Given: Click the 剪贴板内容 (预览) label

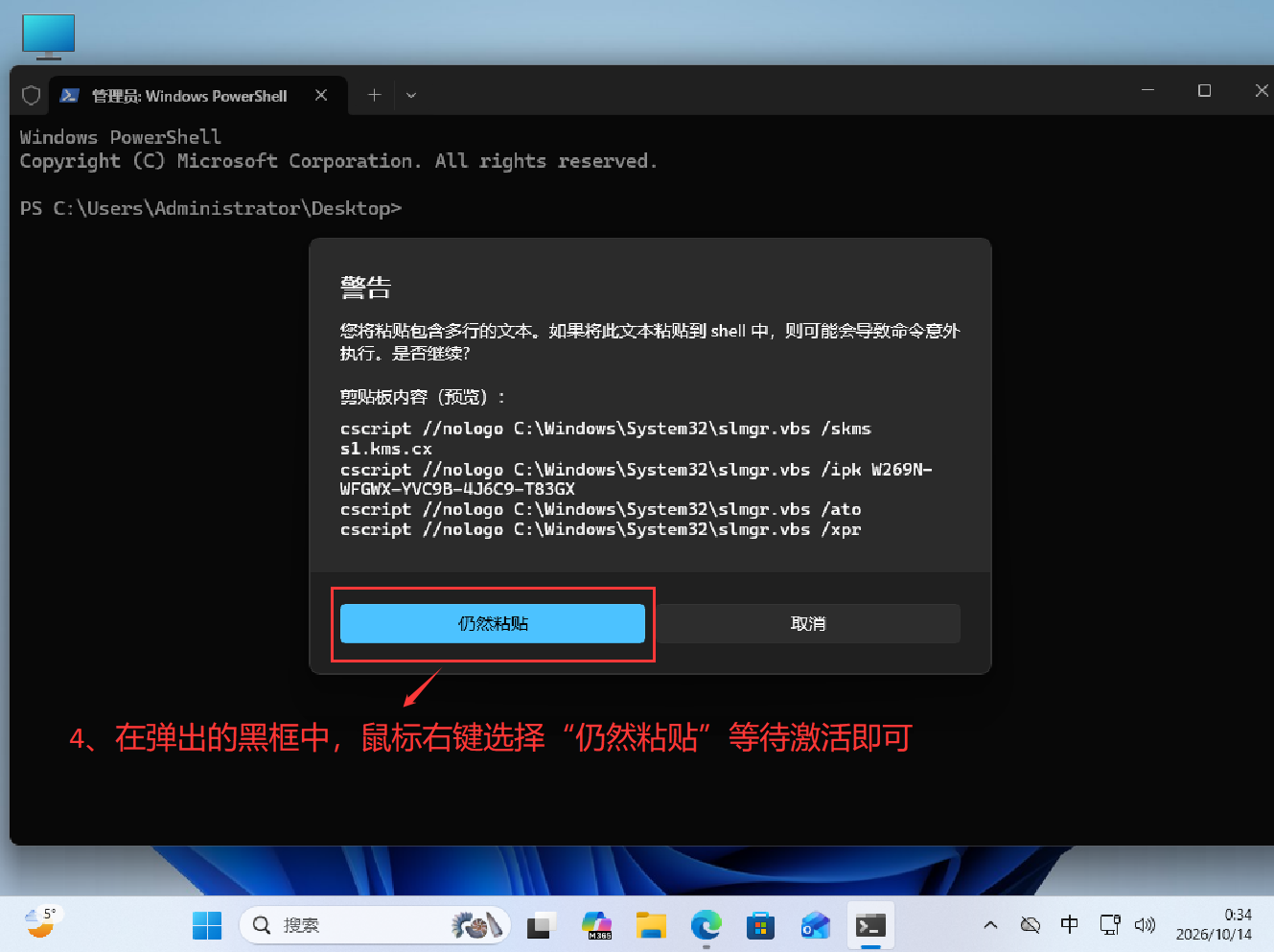Looking at the screenshot, I should [x=422, y=397].
